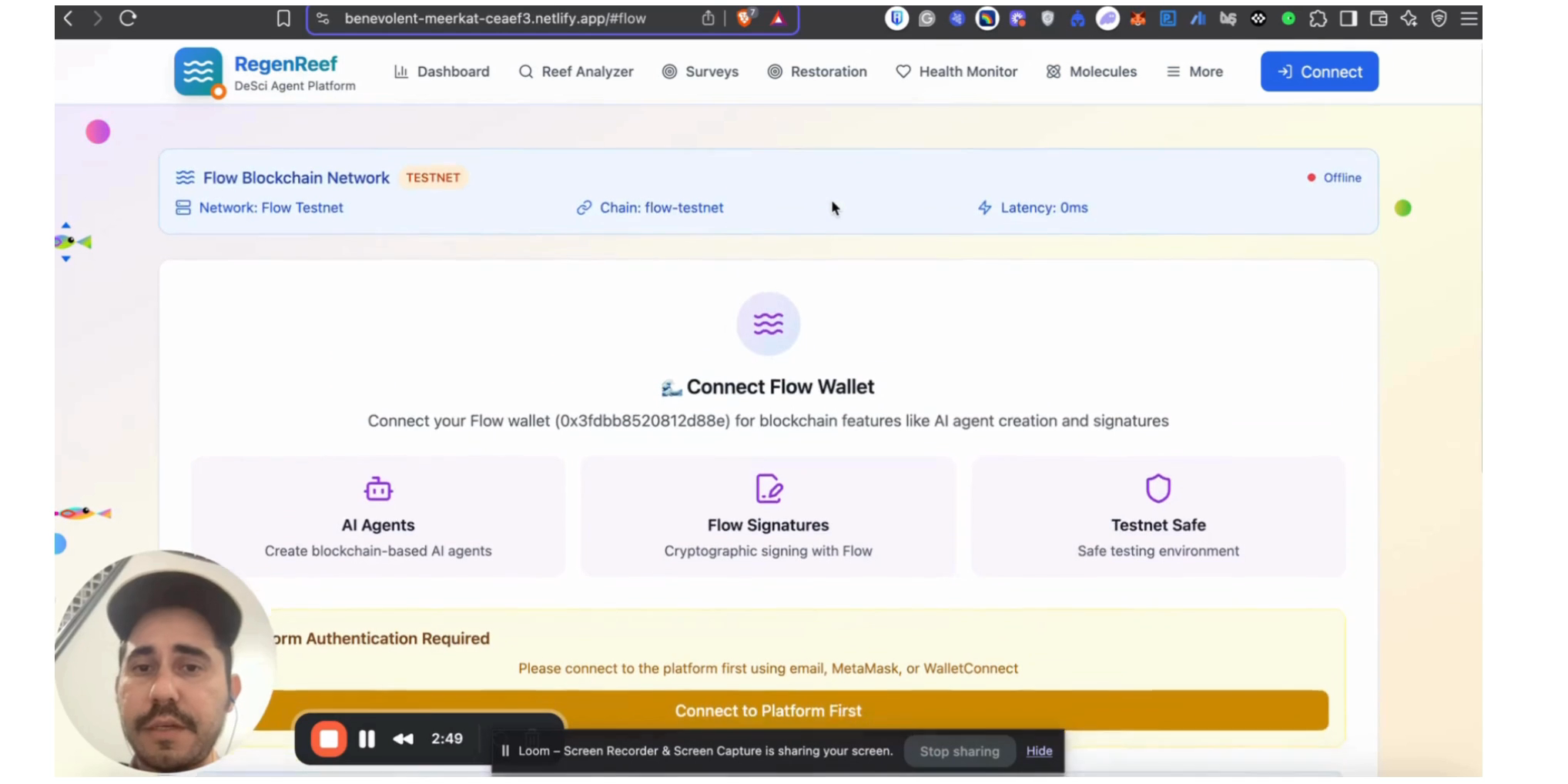Click Chain: flow-testnet text
This screenshot has height=784, width=1568.
point(662,208)
